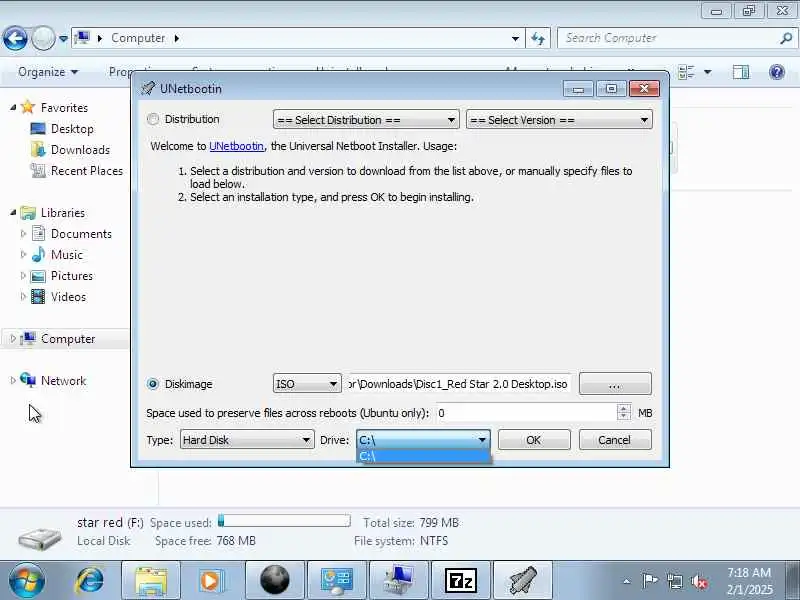Open the Select Distribution dropdown
This screenshot has width=800, height=600.
coord(366,120)
